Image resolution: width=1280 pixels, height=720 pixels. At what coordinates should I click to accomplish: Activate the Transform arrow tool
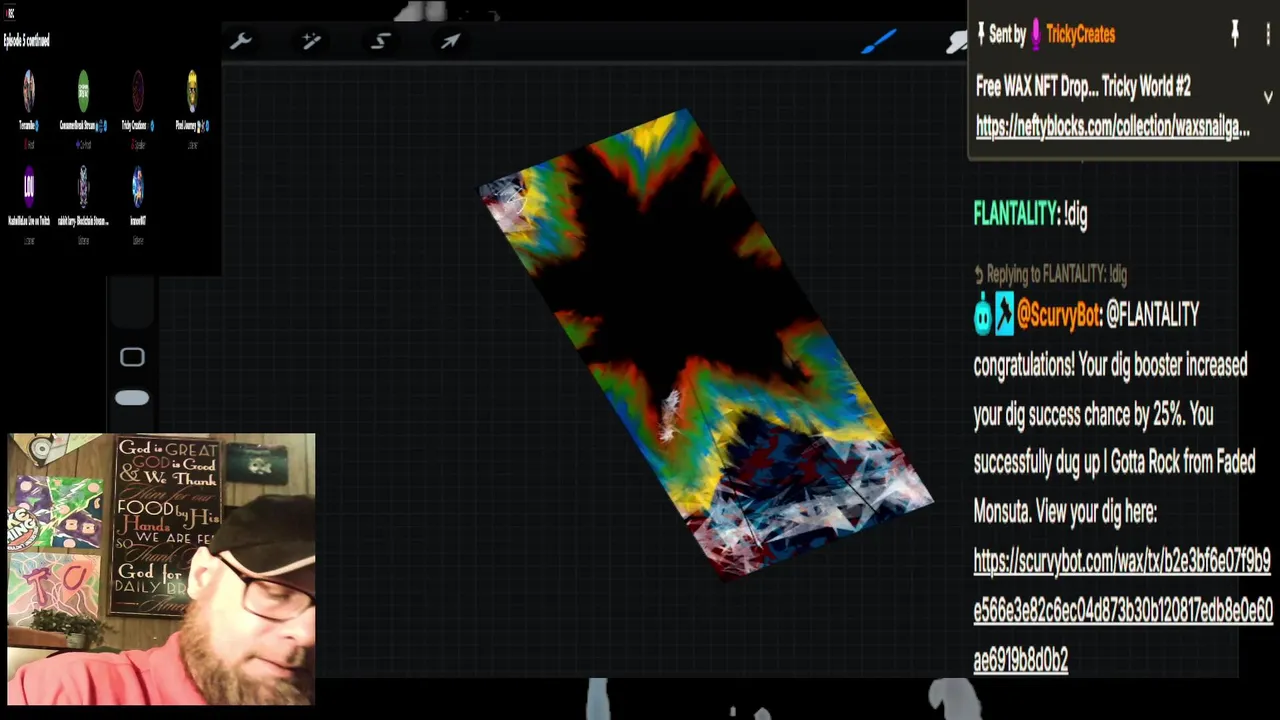pyautogui.click(x=450, y=41)
